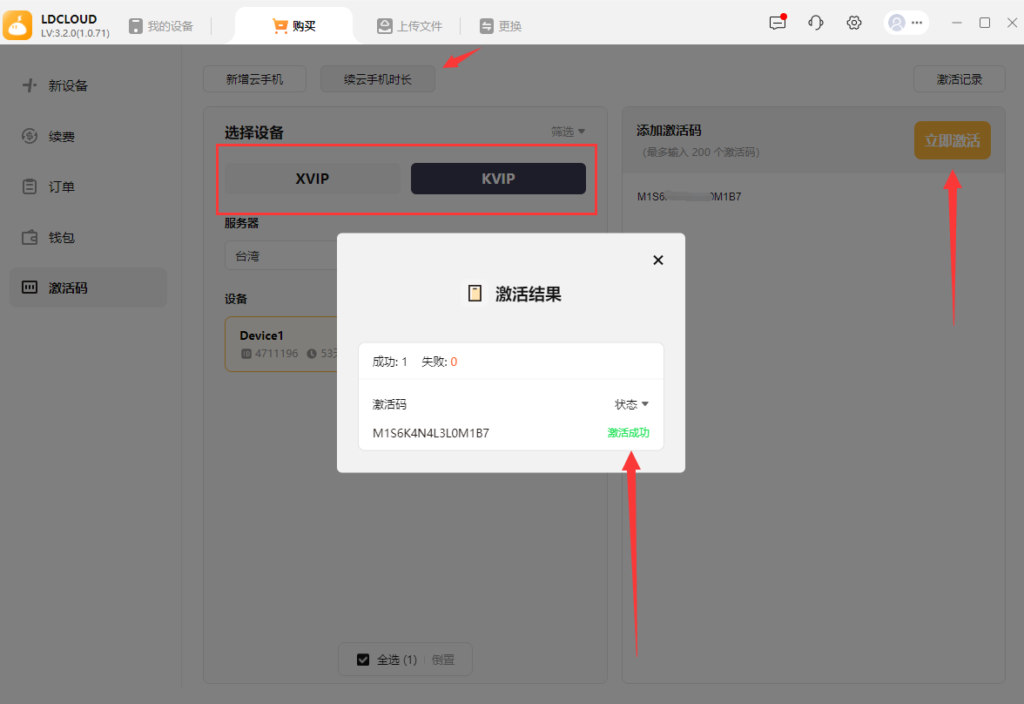Screen dimensions: 1024x704
Task: Open 激活记录 activation records
Action: pos(959,79)
